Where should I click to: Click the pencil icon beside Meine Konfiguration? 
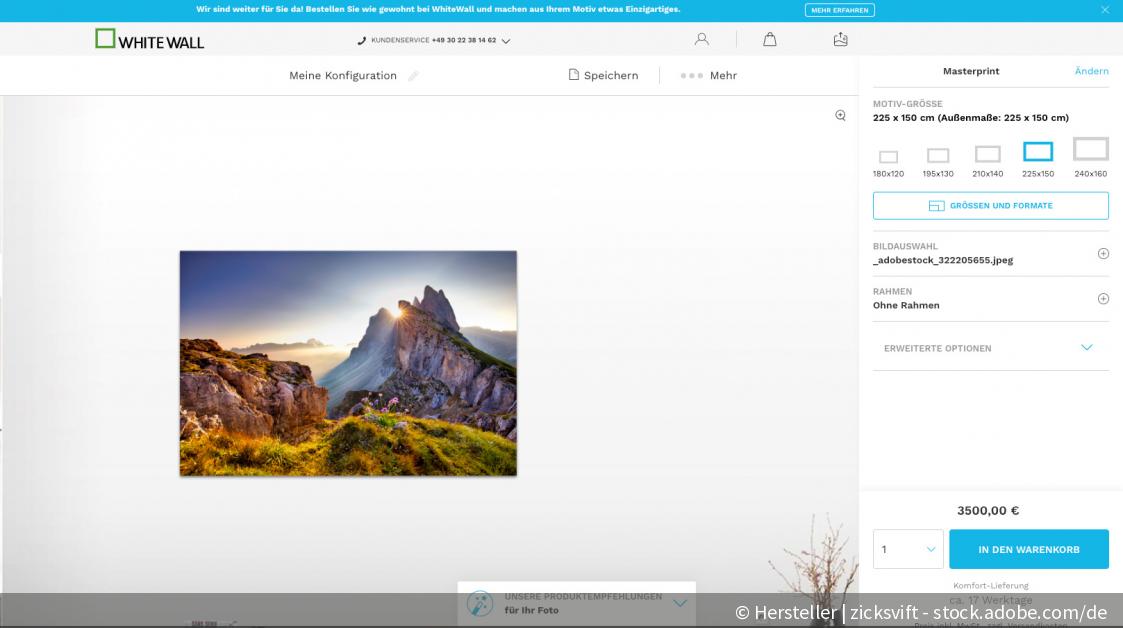coord(413,76)
